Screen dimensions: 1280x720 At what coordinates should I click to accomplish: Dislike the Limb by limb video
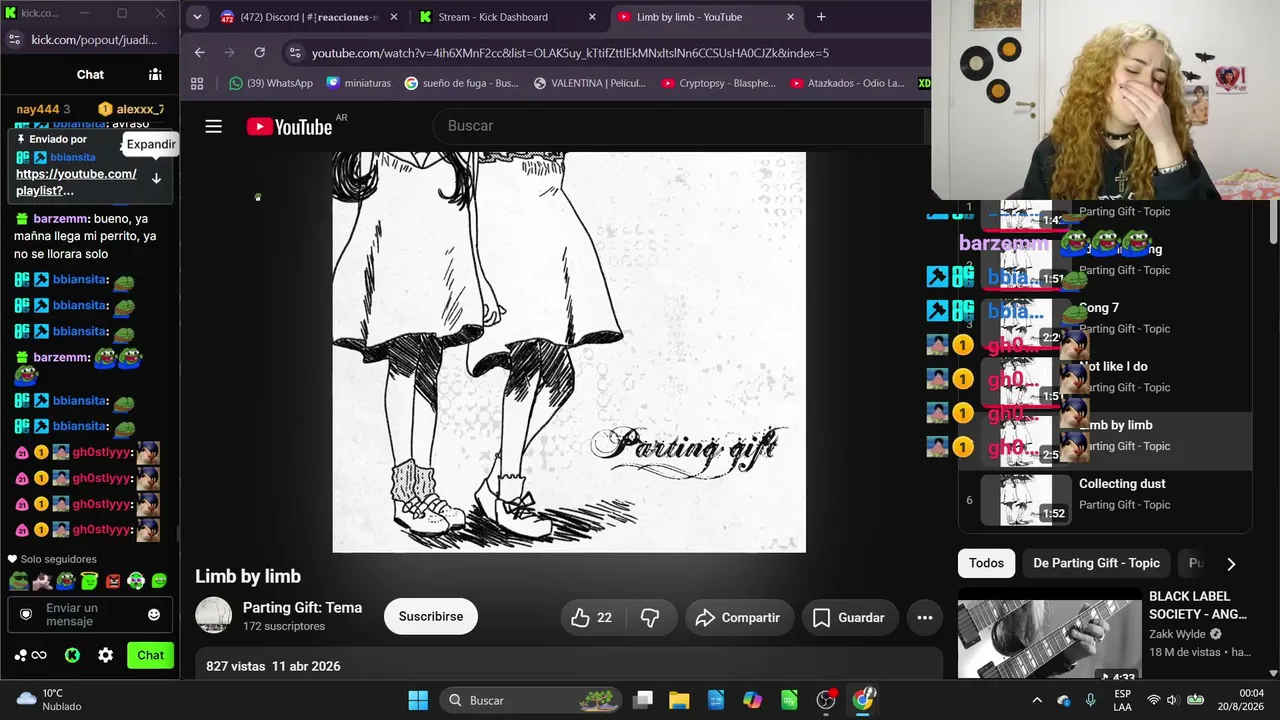650,618
